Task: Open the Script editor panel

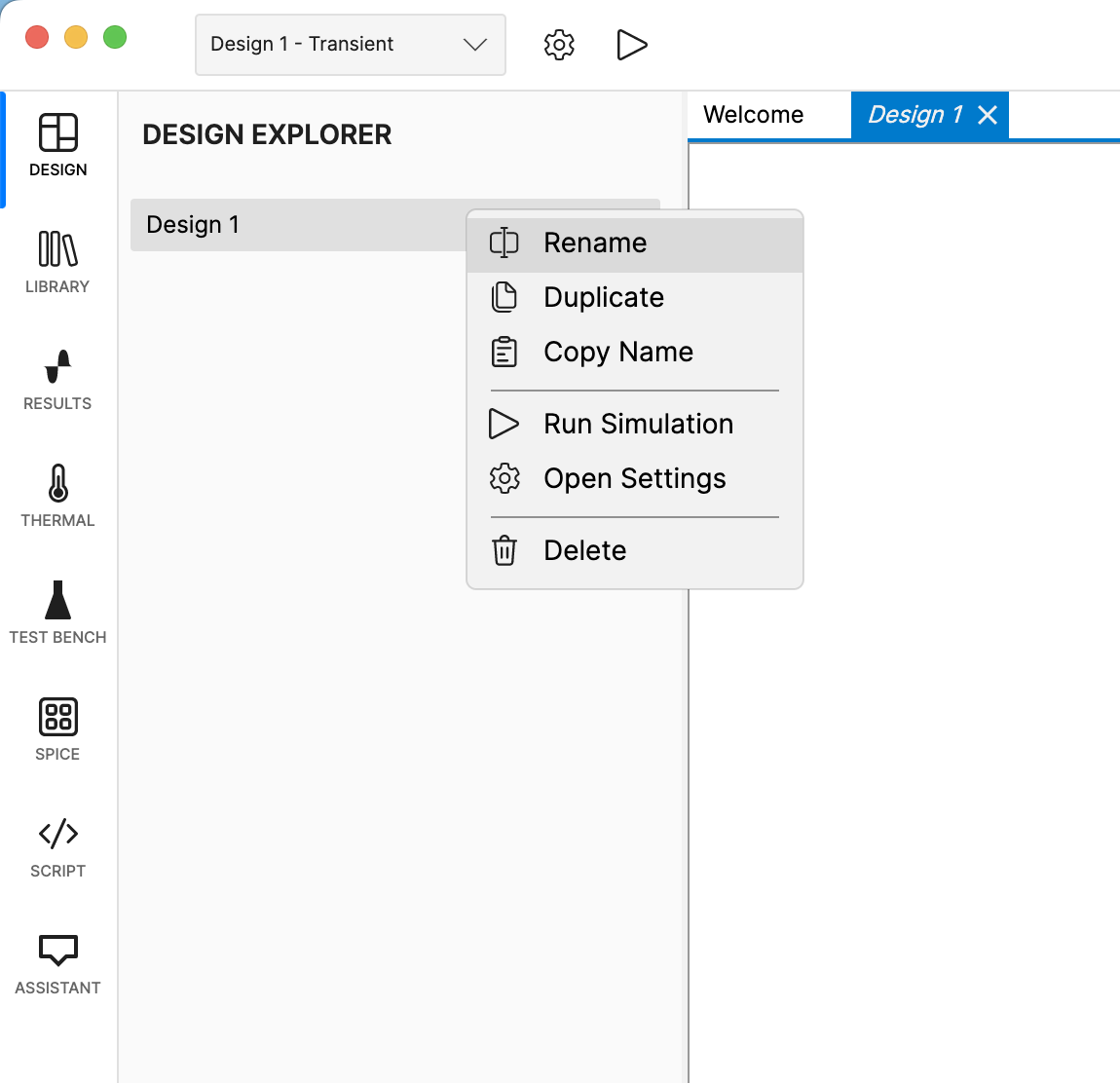Action: (x=57, y=845)
